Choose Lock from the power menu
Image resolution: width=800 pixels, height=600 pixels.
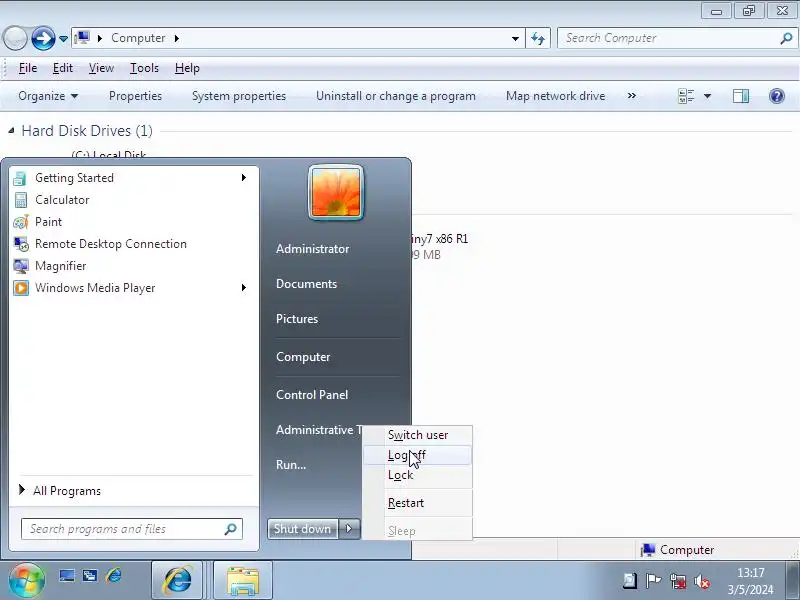pos(418,475)
